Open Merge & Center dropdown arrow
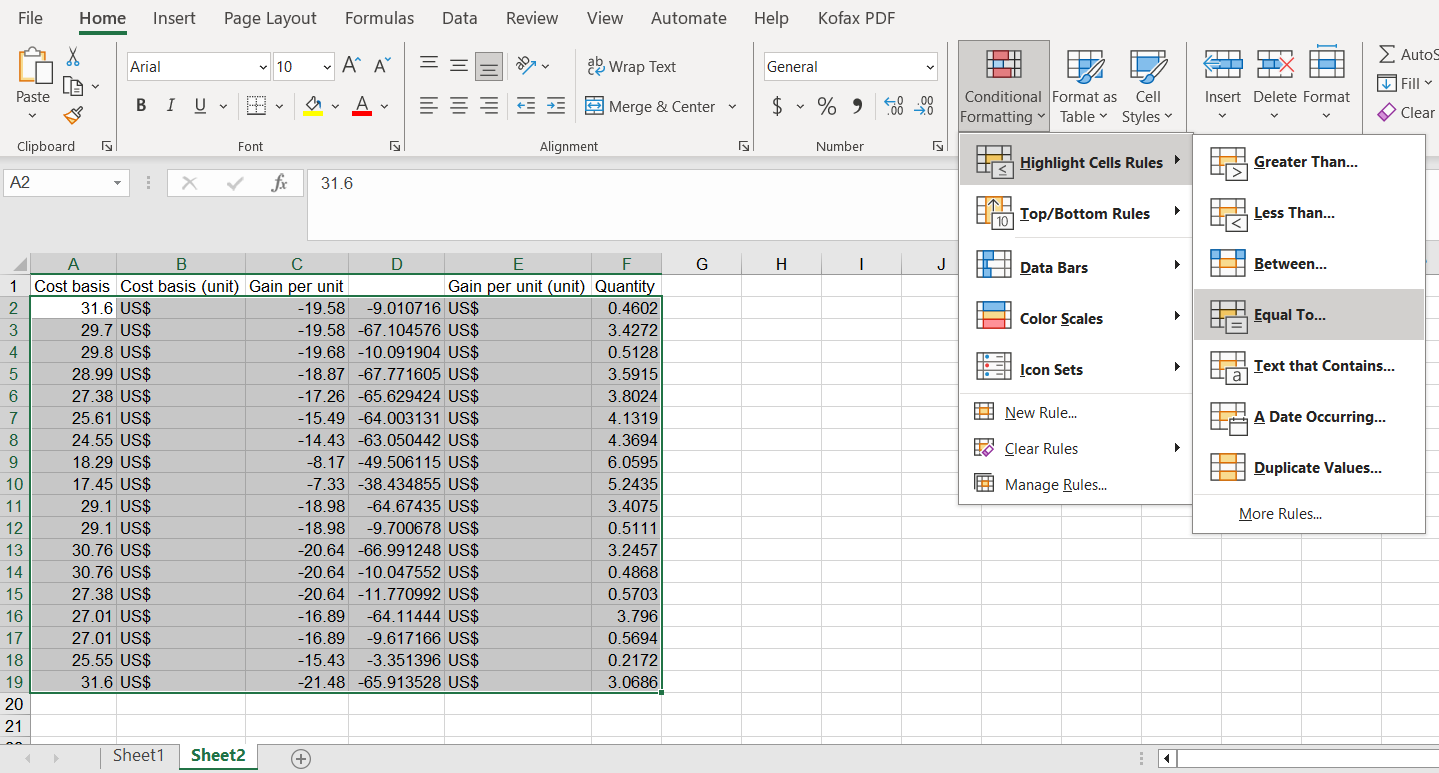Screen dimensions: 1439x773 pyautogui.click(x=732, y=106)
